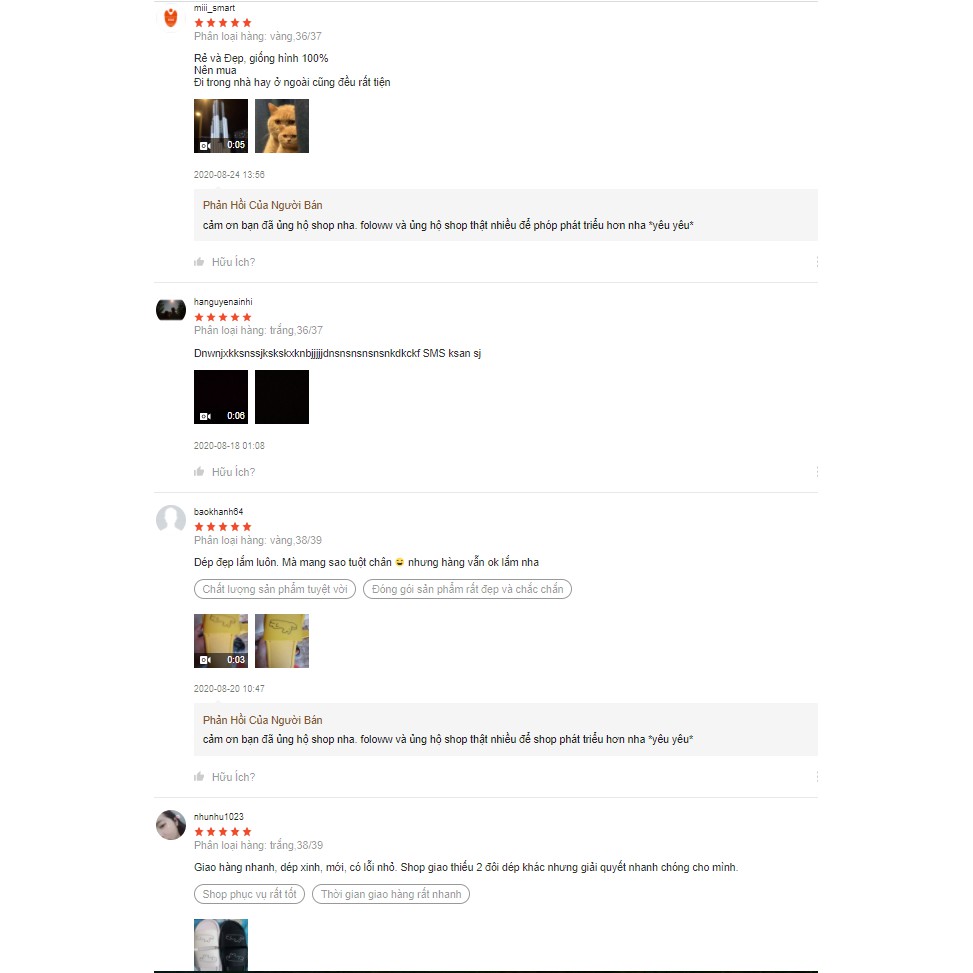Open hanguyenainhi's dark profile avatar

tap(171, 310)
